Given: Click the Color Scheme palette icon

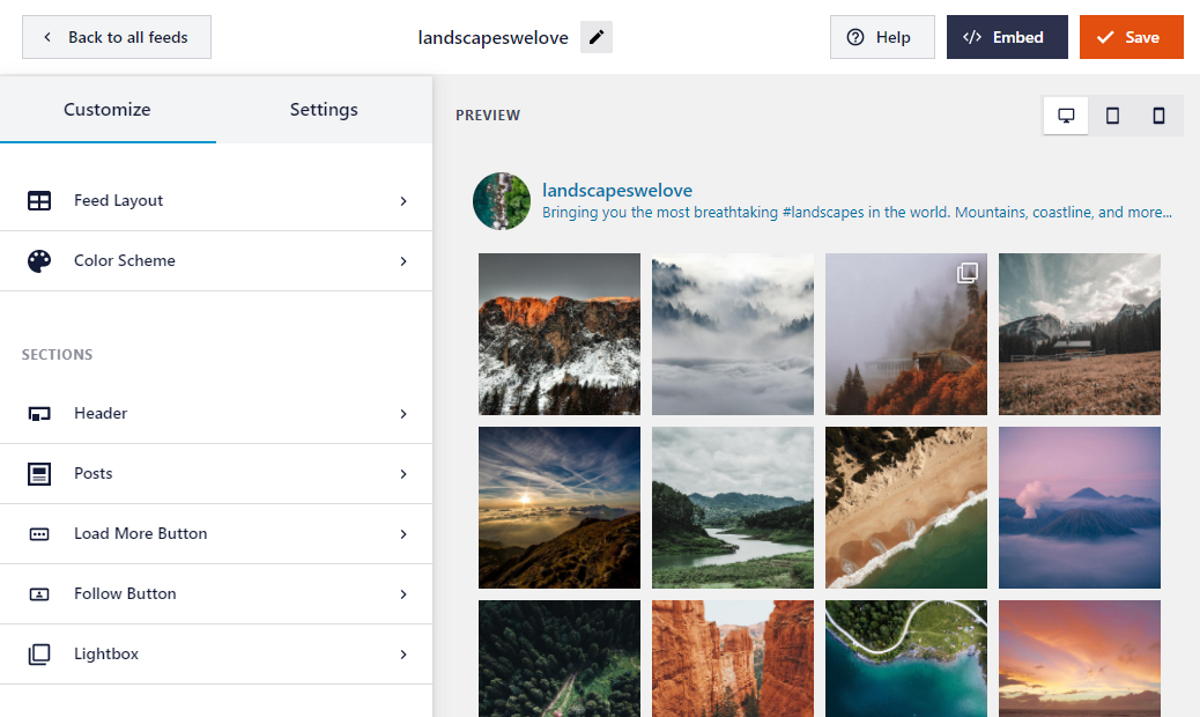Looking at the screenshot, I should [x=39, y=261].
